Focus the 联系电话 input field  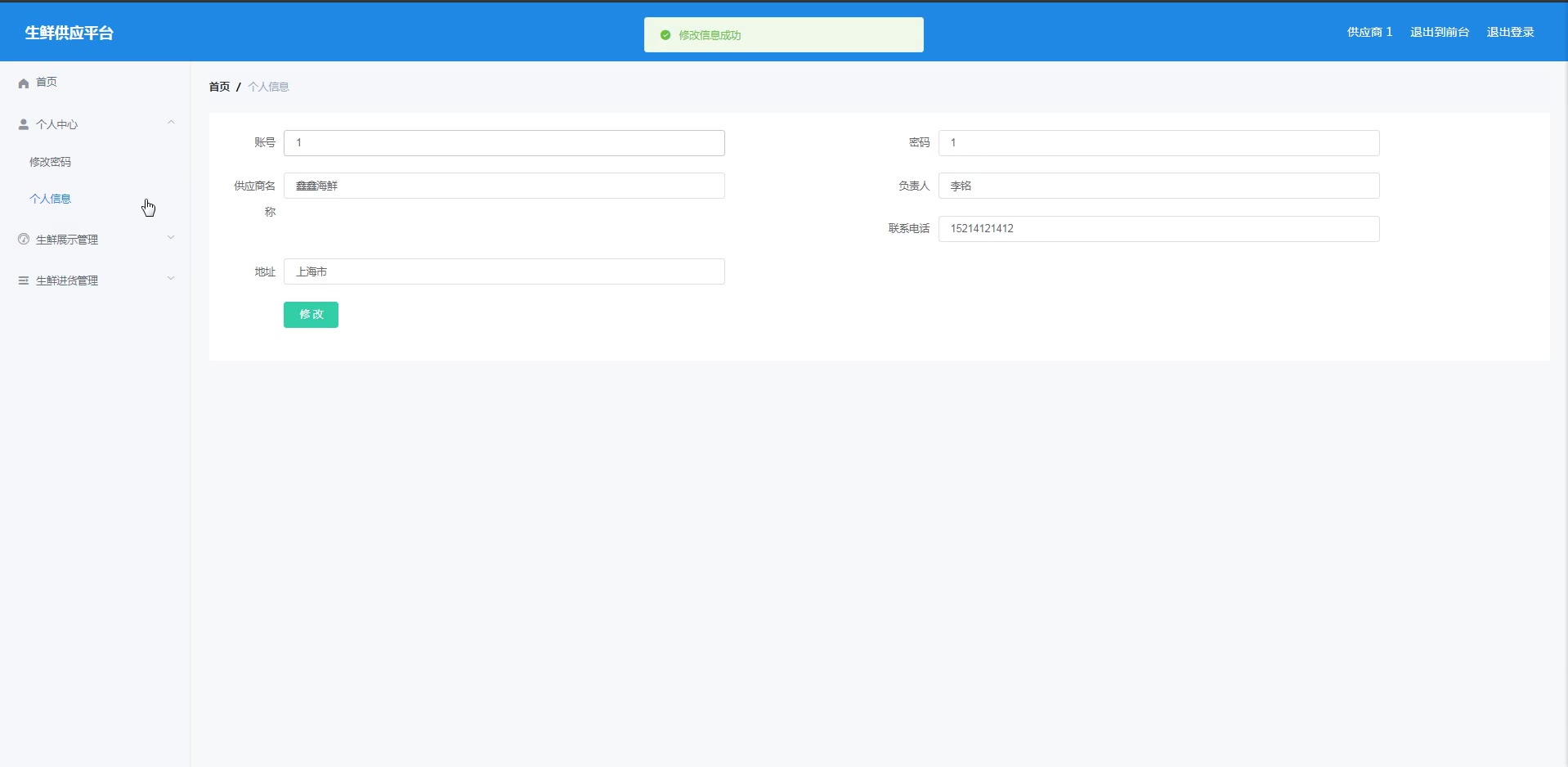click(x=1159, y=229)
